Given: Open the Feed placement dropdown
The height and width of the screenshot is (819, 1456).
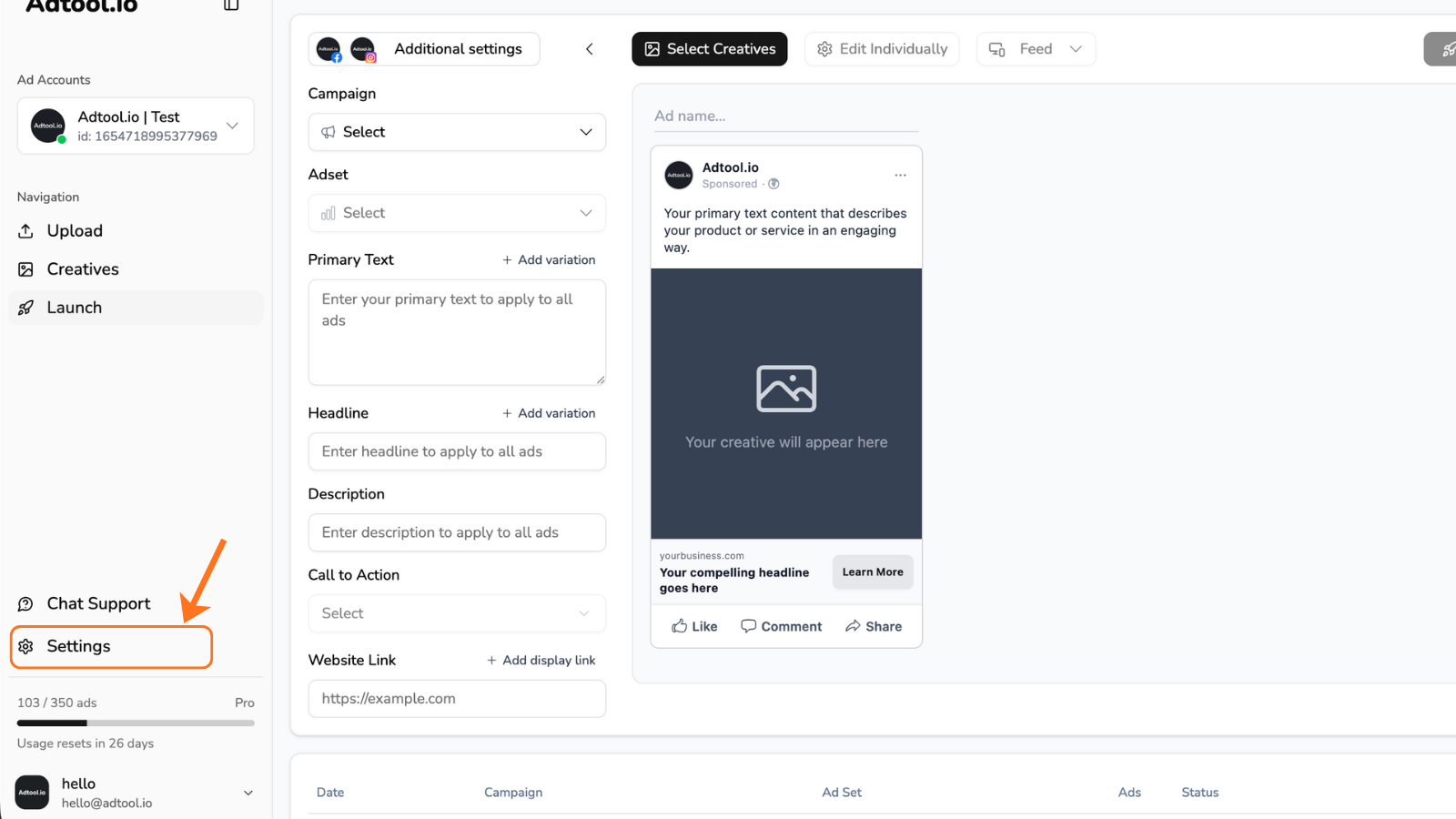Looking at the screenshot, I should point(1036,49).
